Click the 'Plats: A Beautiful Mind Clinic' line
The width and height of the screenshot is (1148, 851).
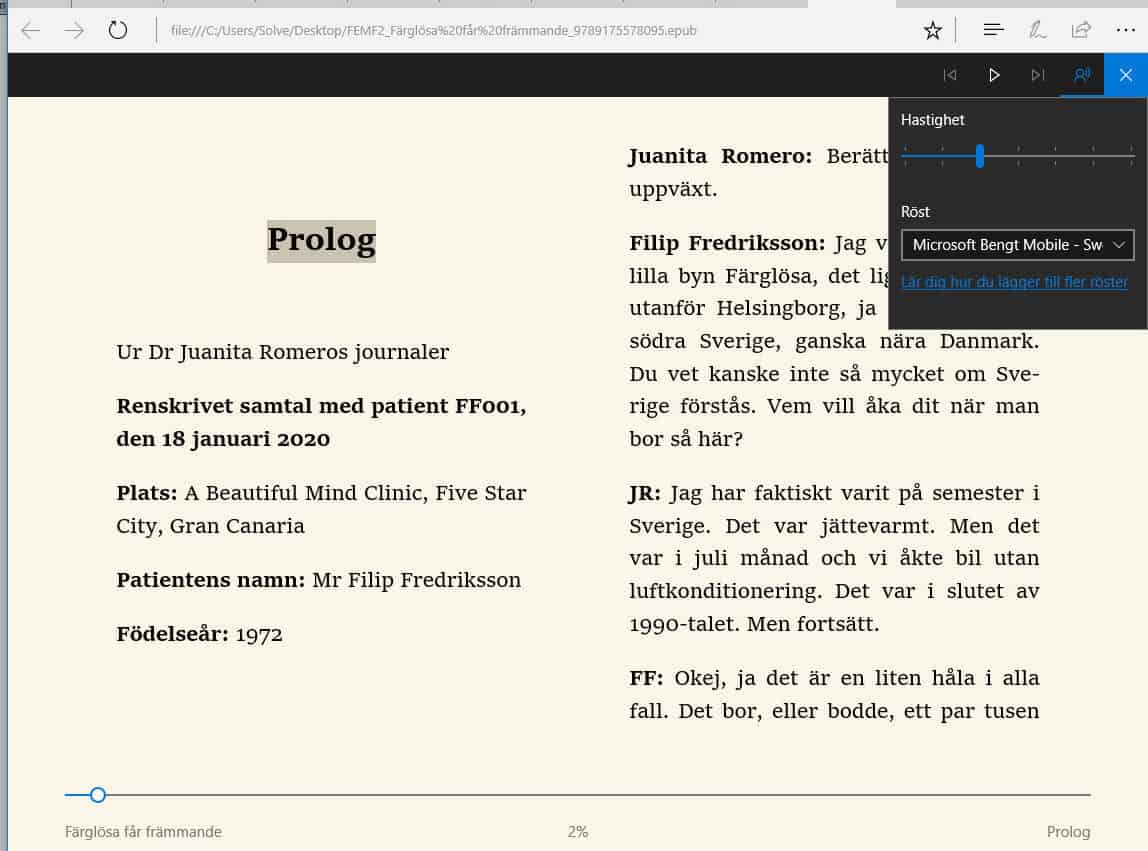(x=321, y=509)
